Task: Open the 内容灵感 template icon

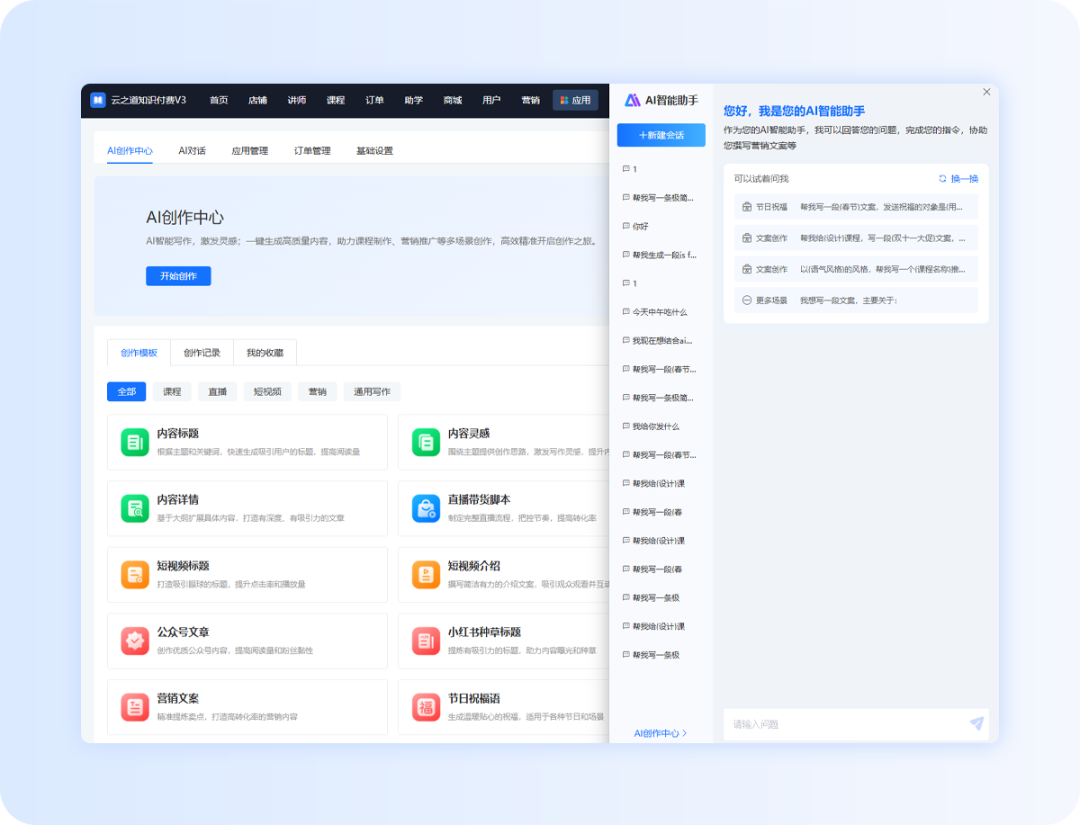Action: pyautogui.click(x=426, y=442)
